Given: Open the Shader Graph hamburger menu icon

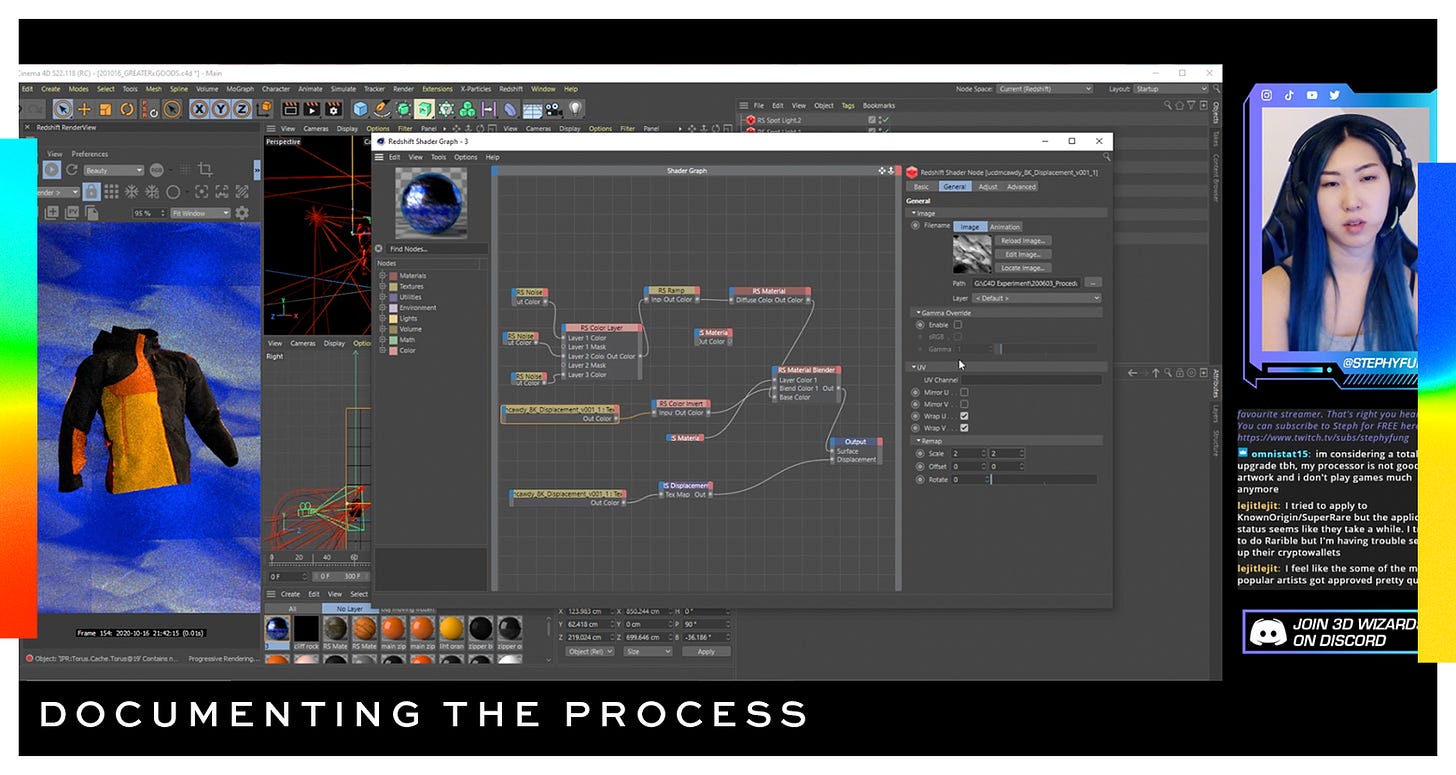Looking at the screenshot, I should coord(379,157).
